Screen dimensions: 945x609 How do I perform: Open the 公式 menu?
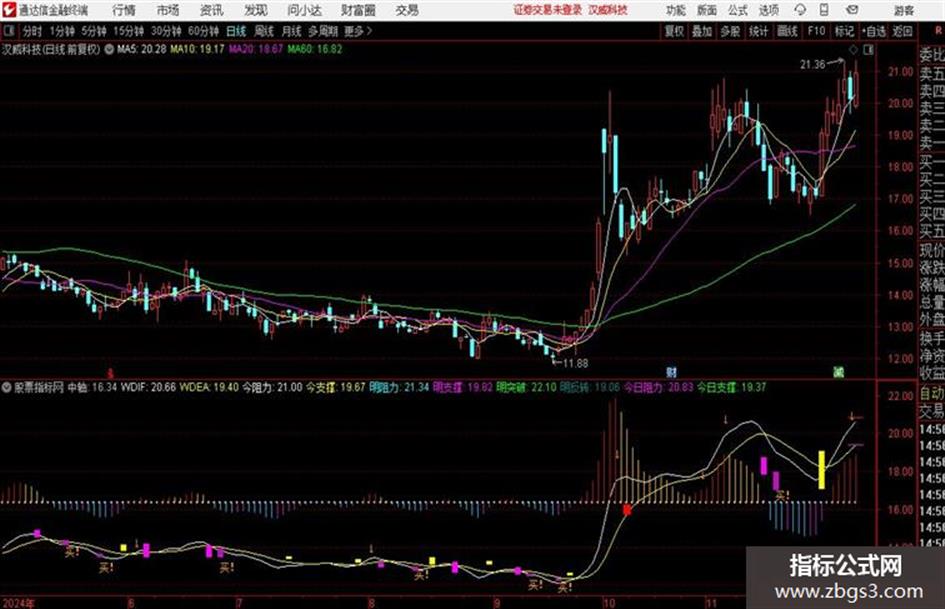click(737, 10)
